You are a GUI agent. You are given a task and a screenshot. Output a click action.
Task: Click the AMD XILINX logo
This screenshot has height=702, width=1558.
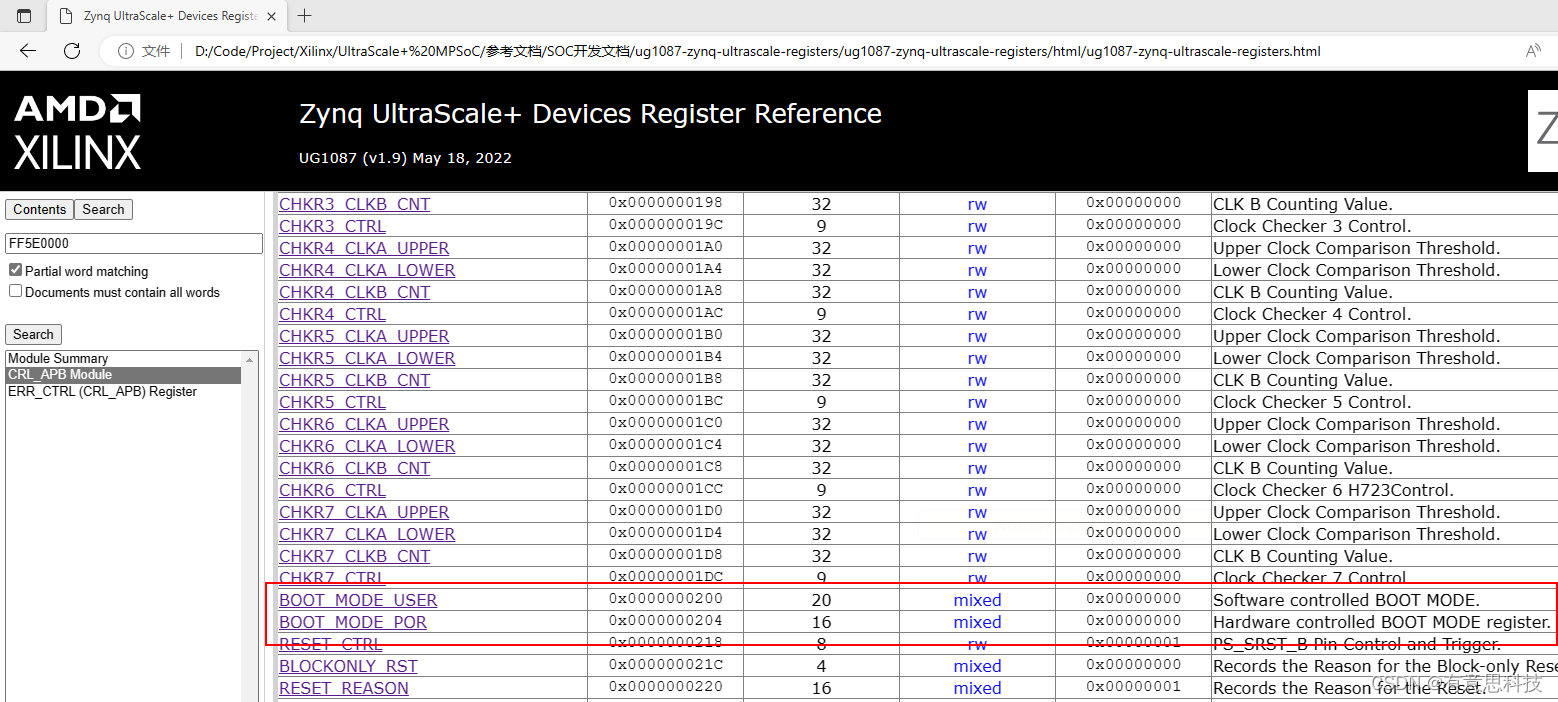[x=77, y=131]
